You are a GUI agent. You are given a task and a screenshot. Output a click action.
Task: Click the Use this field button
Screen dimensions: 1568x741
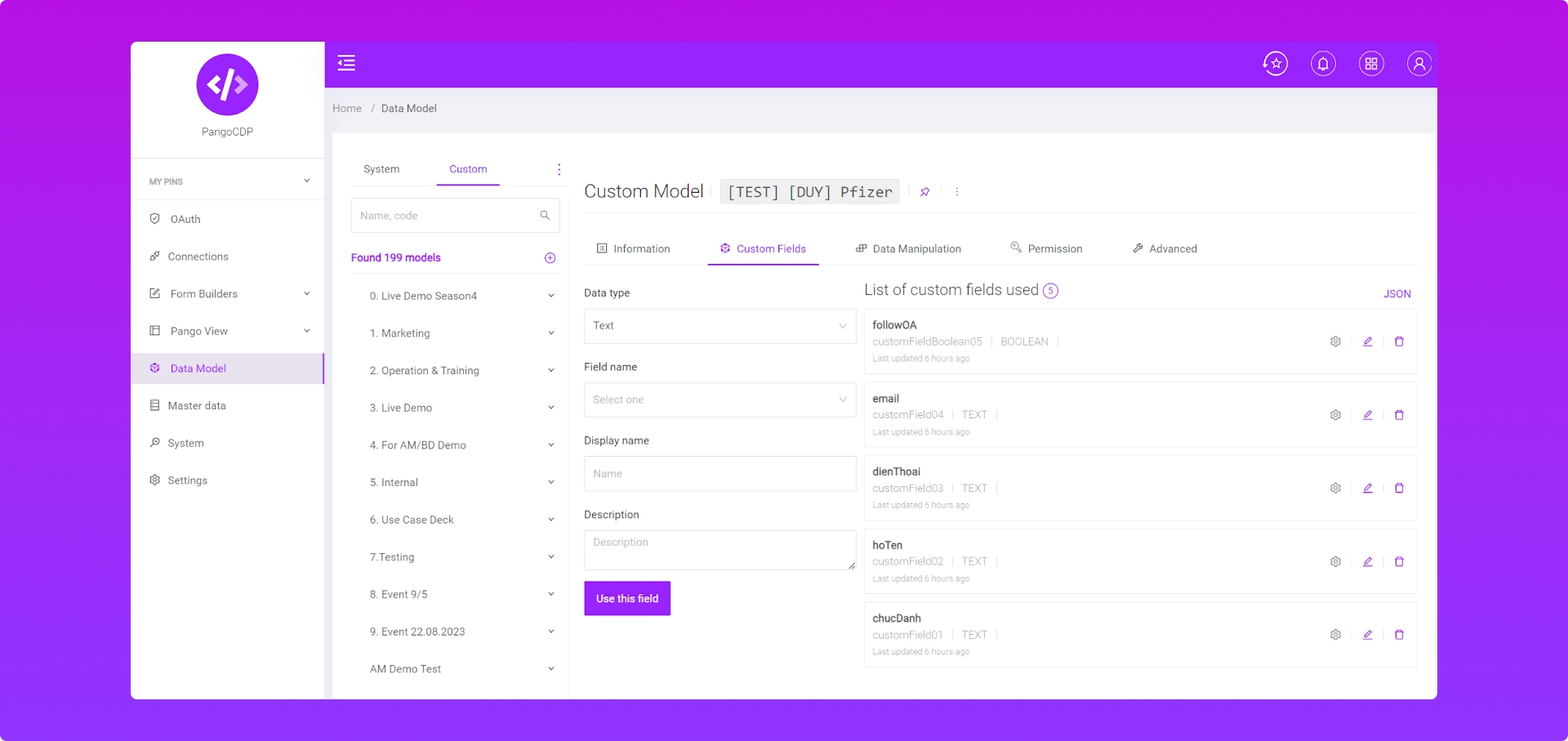pos(626,599)
